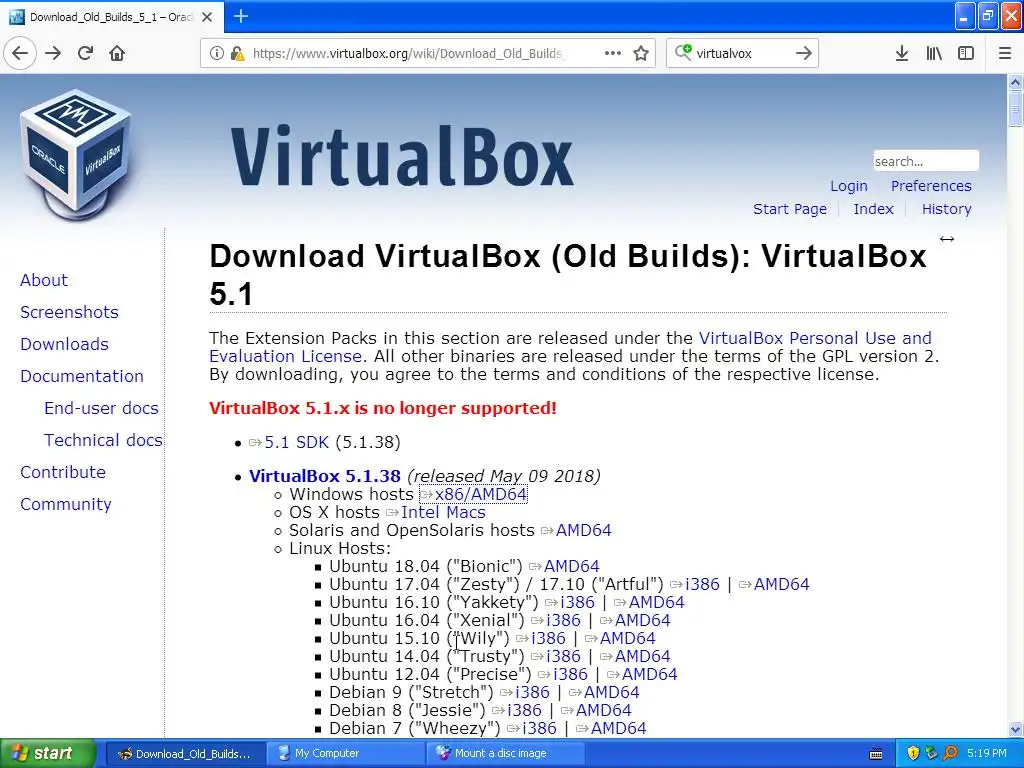This screenshot has width=1024, height=768.
Task: Open the VirtualBox 5.1.38 heading link
Action: click(325, 476)
